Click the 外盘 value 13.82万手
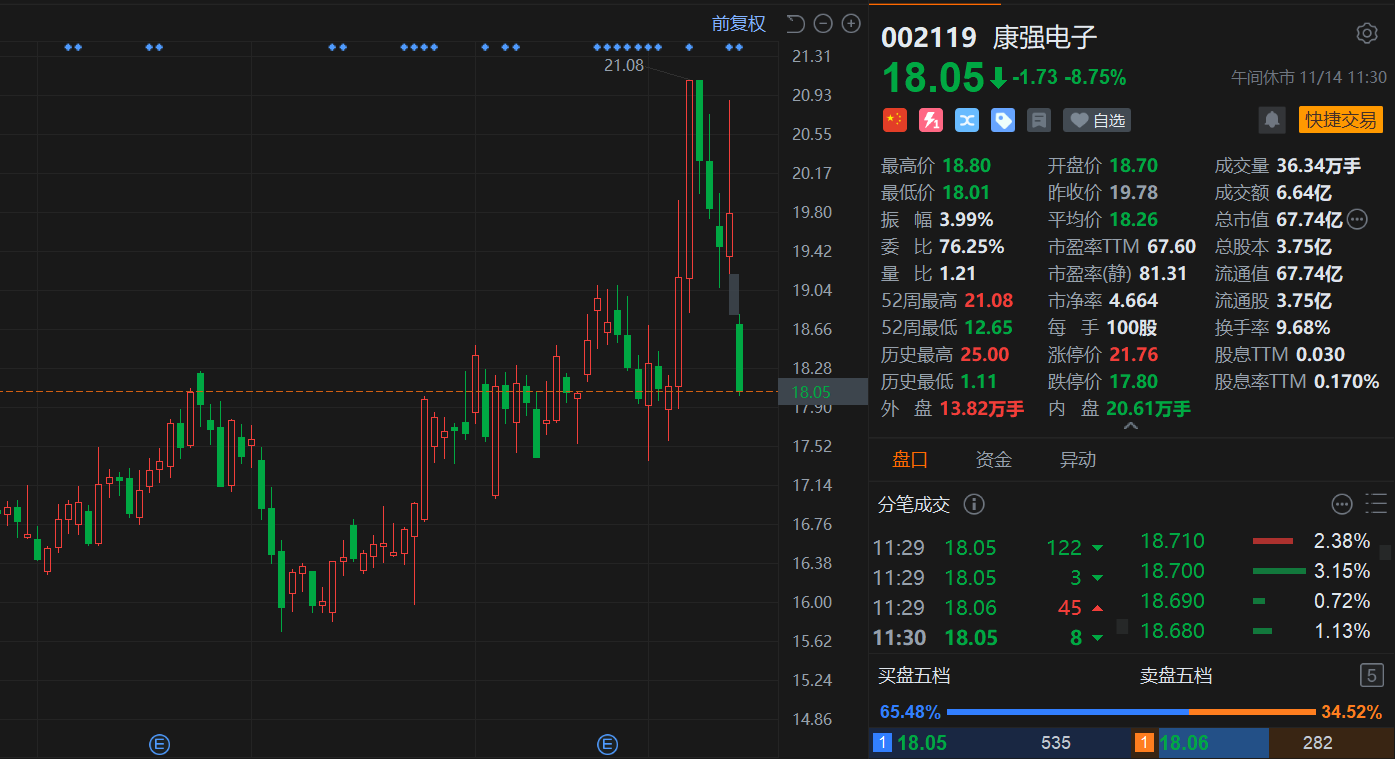The image size is (1395, 759). (982, 408)
